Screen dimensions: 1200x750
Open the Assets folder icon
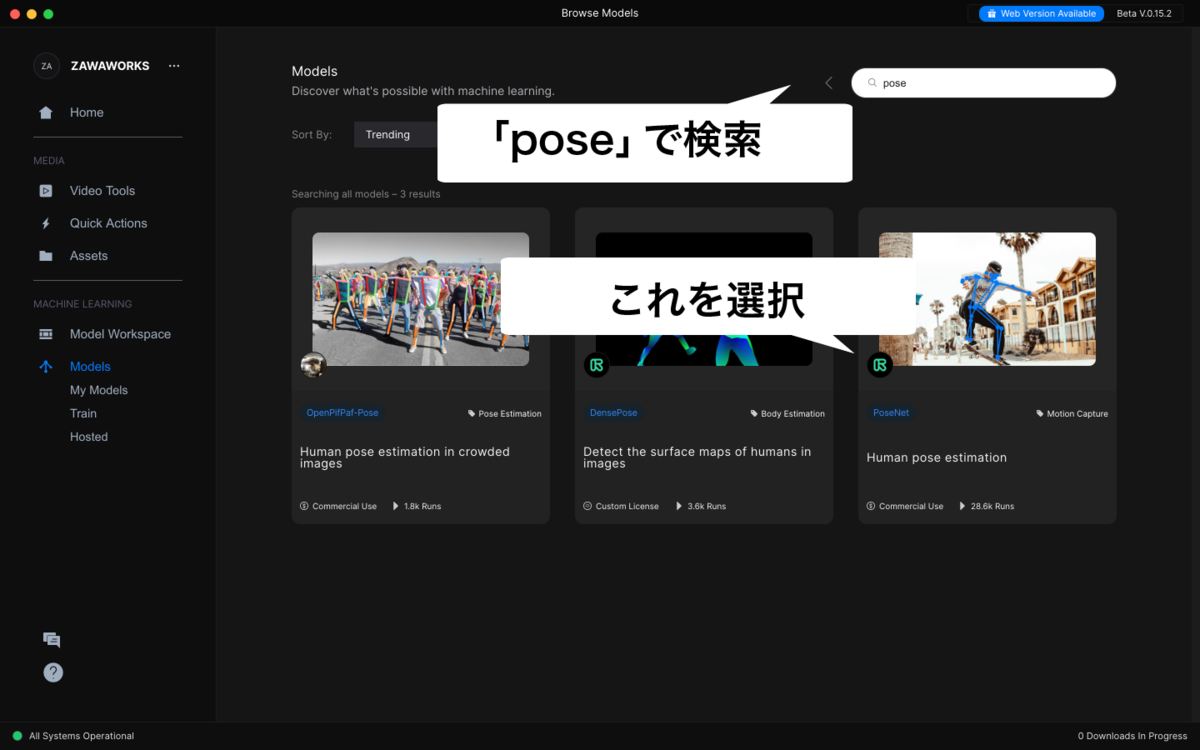click(45, 255)
